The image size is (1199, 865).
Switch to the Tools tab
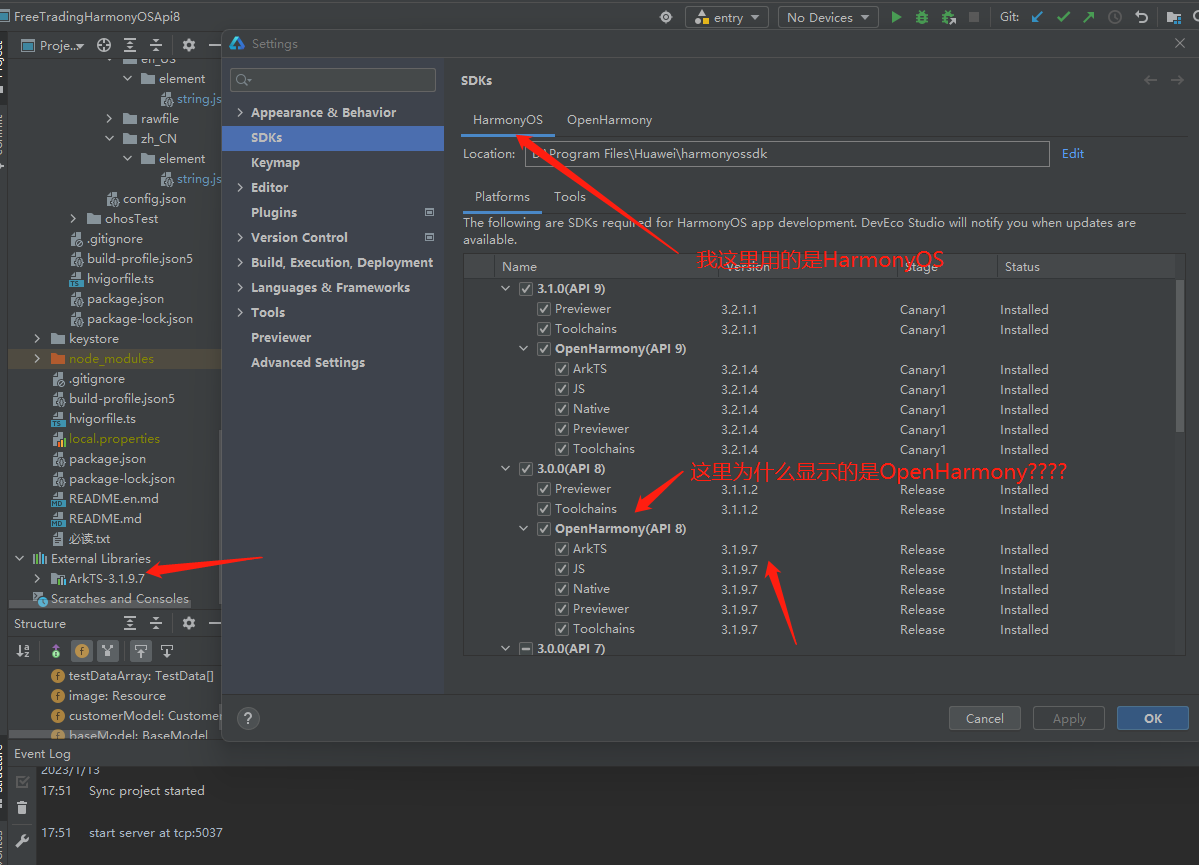click(570, 197)
